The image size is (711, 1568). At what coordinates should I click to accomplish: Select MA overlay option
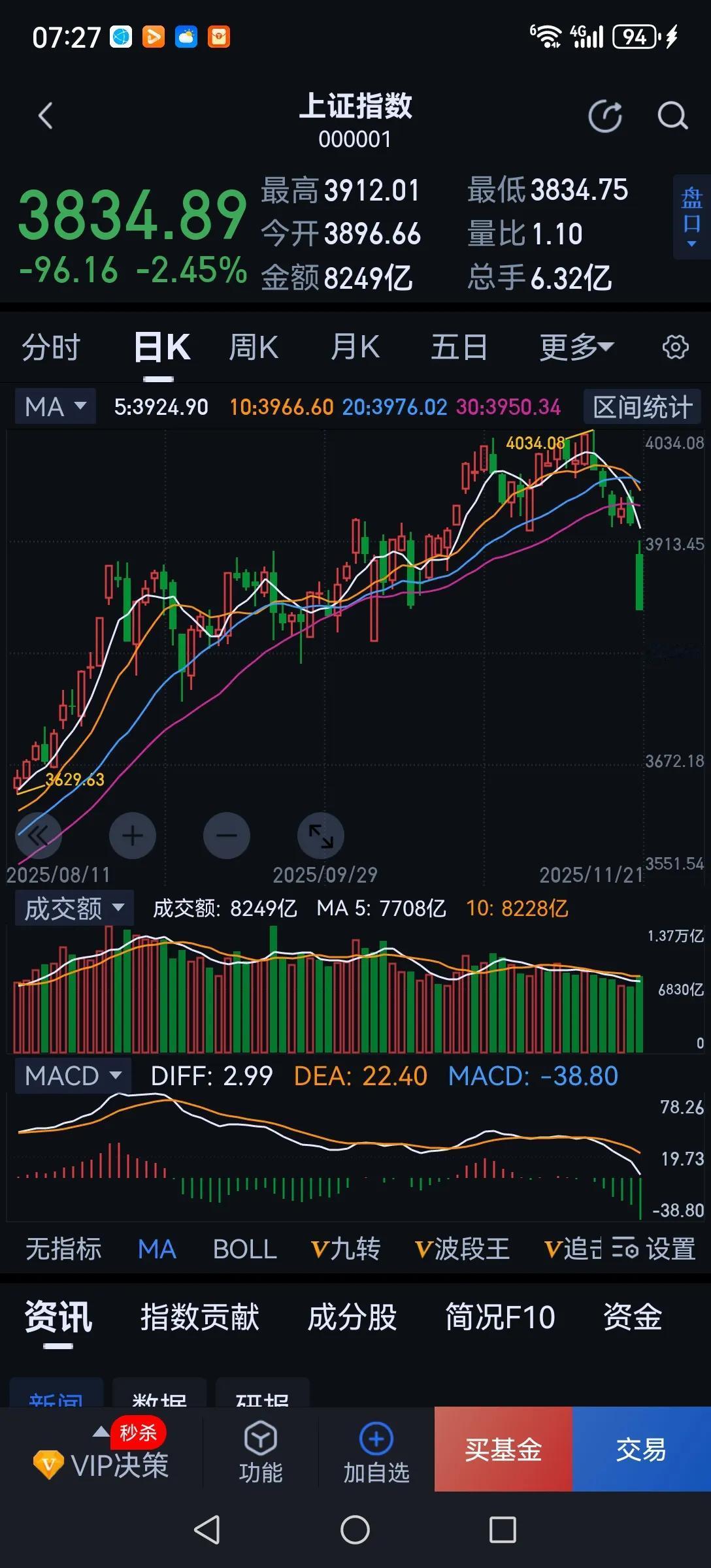coord(157,1249)
